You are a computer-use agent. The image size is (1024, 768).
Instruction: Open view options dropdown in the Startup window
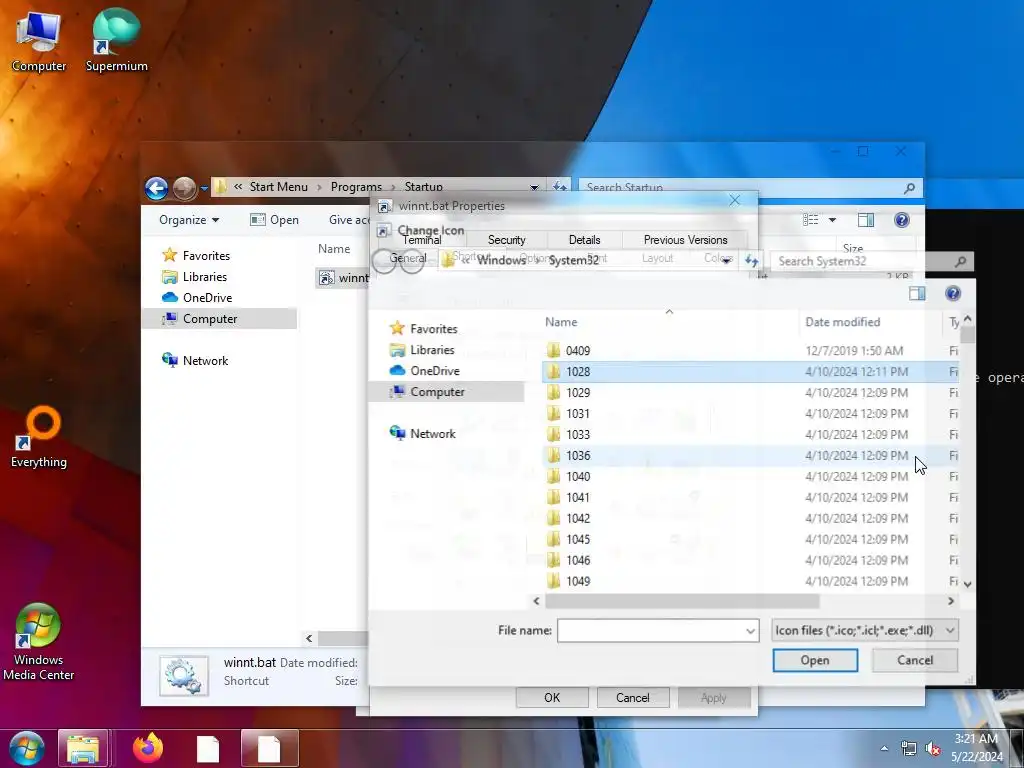pyautogui.click(x=832, y=220)
